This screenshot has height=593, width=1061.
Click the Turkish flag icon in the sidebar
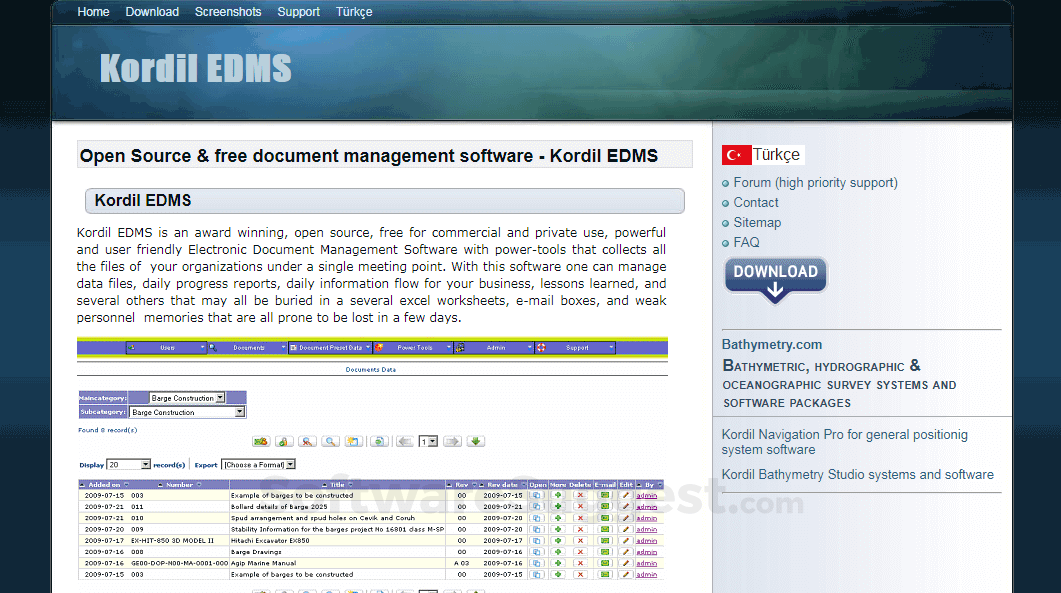[735, 155]
